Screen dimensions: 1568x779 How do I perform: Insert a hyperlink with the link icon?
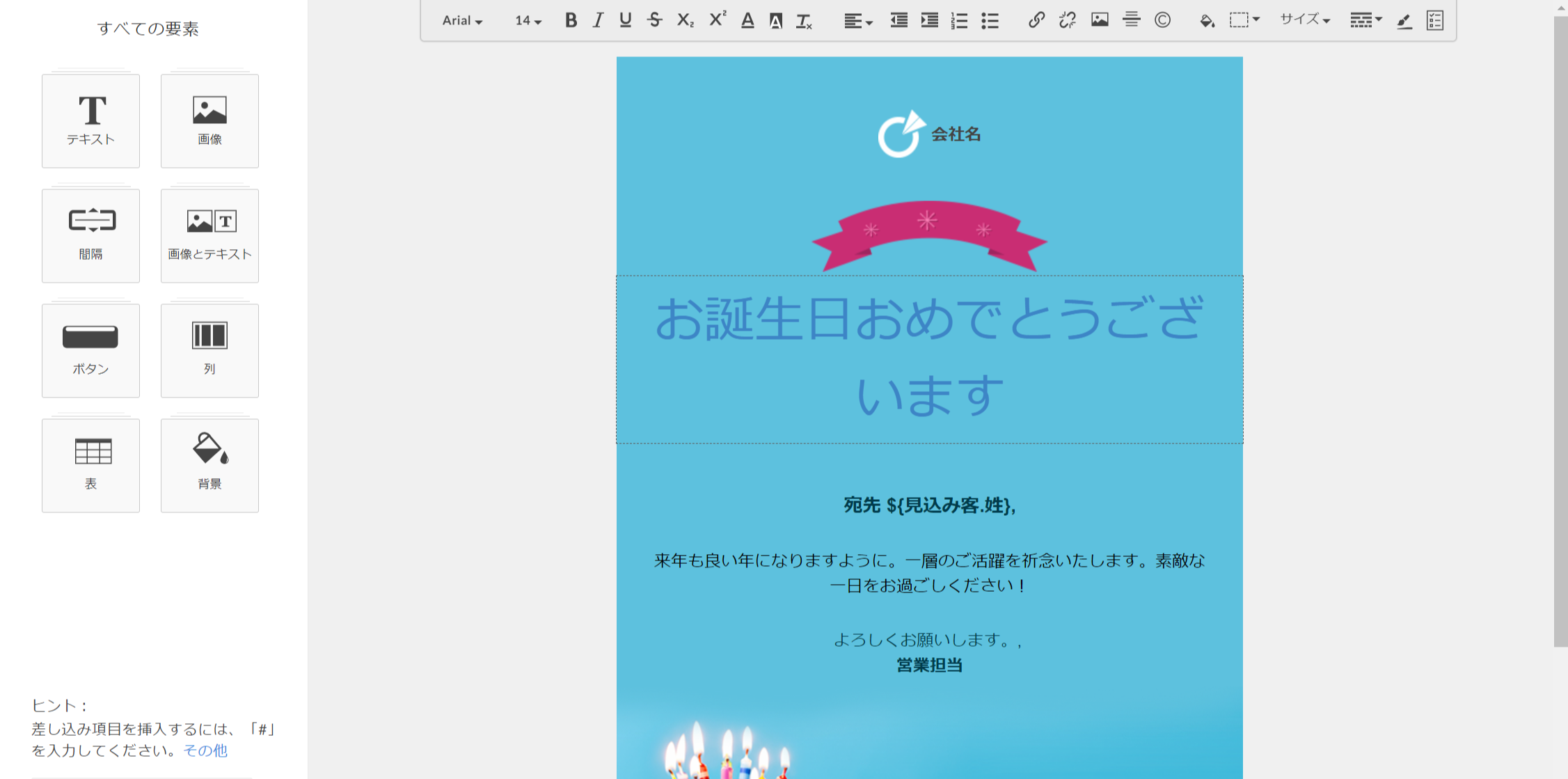pos(1036,20)
